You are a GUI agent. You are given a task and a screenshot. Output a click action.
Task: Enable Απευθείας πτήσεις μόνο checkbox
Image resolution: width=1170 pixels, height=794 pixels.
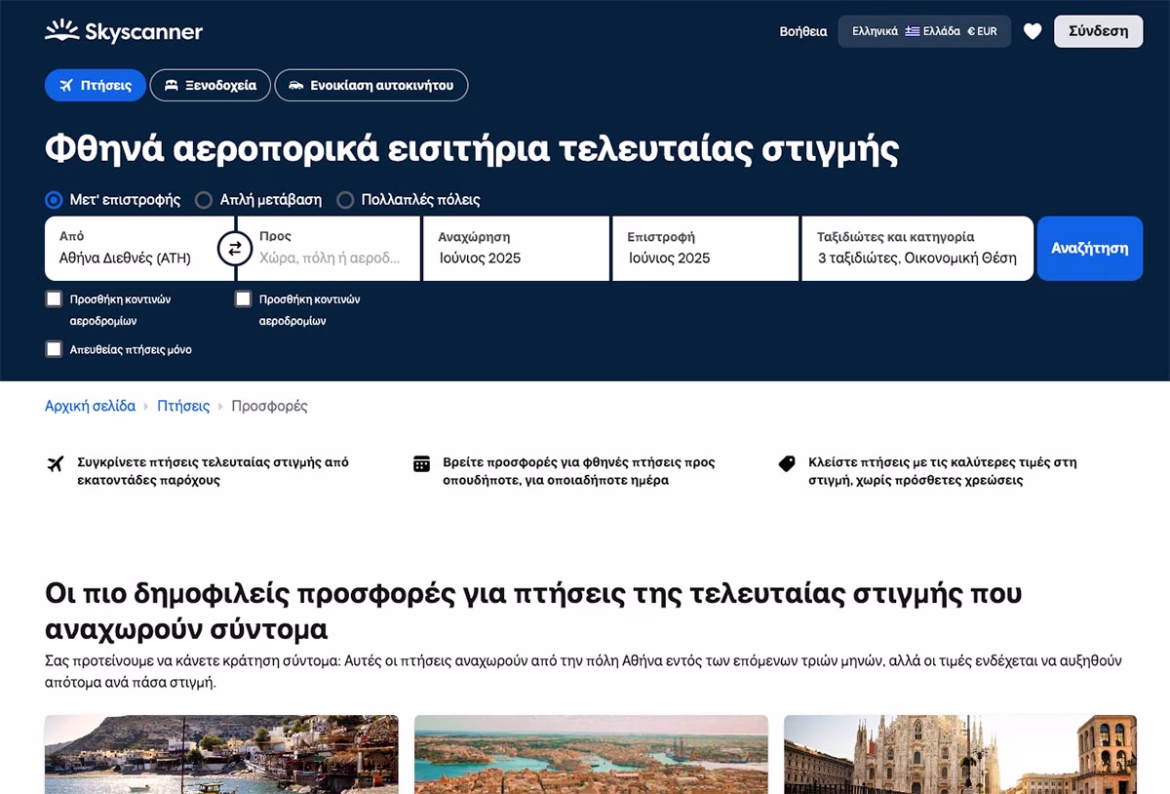coord(54,349)
